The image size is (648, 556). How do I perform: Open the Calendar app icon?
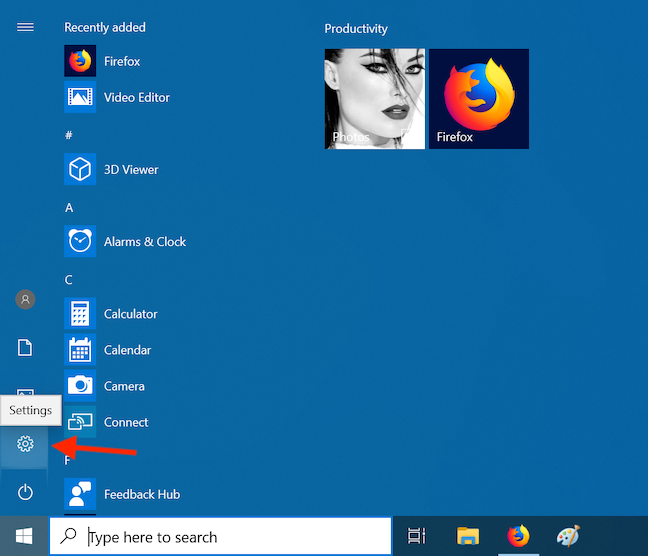80,350
